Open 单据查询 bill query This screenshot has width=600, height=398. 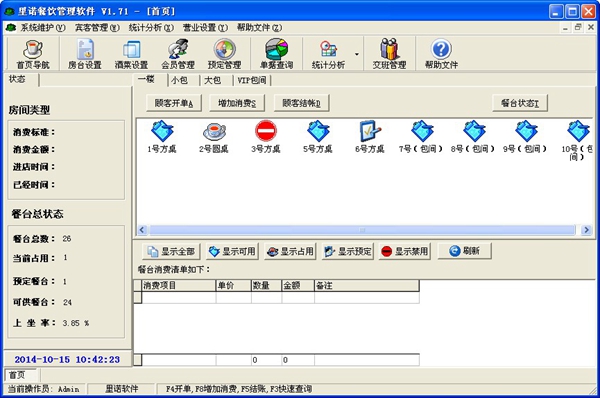pos(276,54)
